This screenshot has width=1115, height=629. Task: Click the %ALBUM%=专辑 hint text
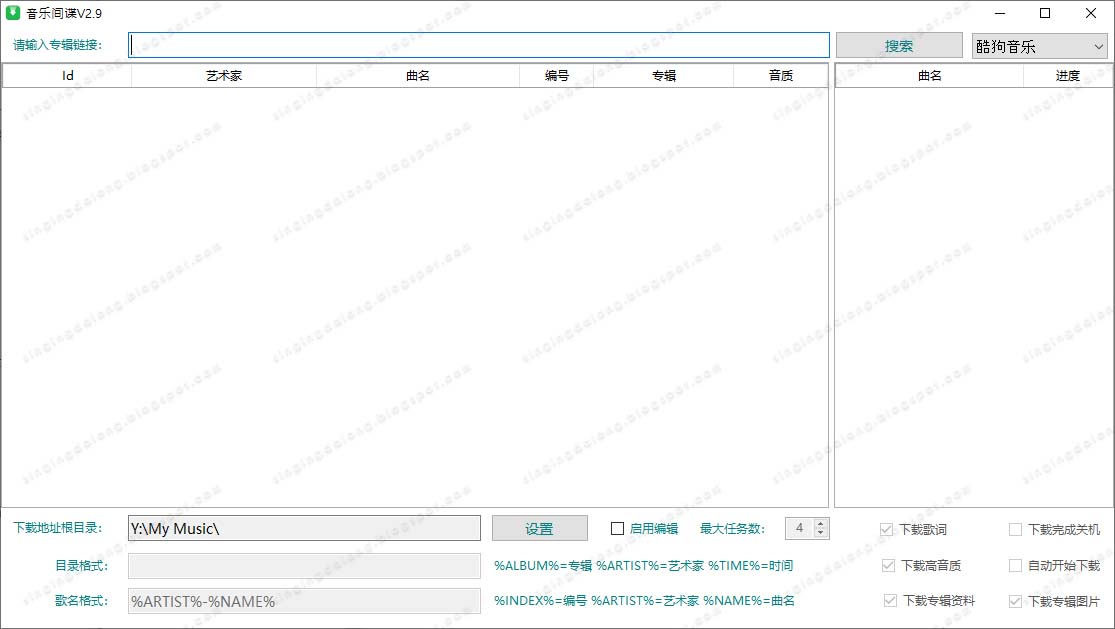[x=543, y=566]
